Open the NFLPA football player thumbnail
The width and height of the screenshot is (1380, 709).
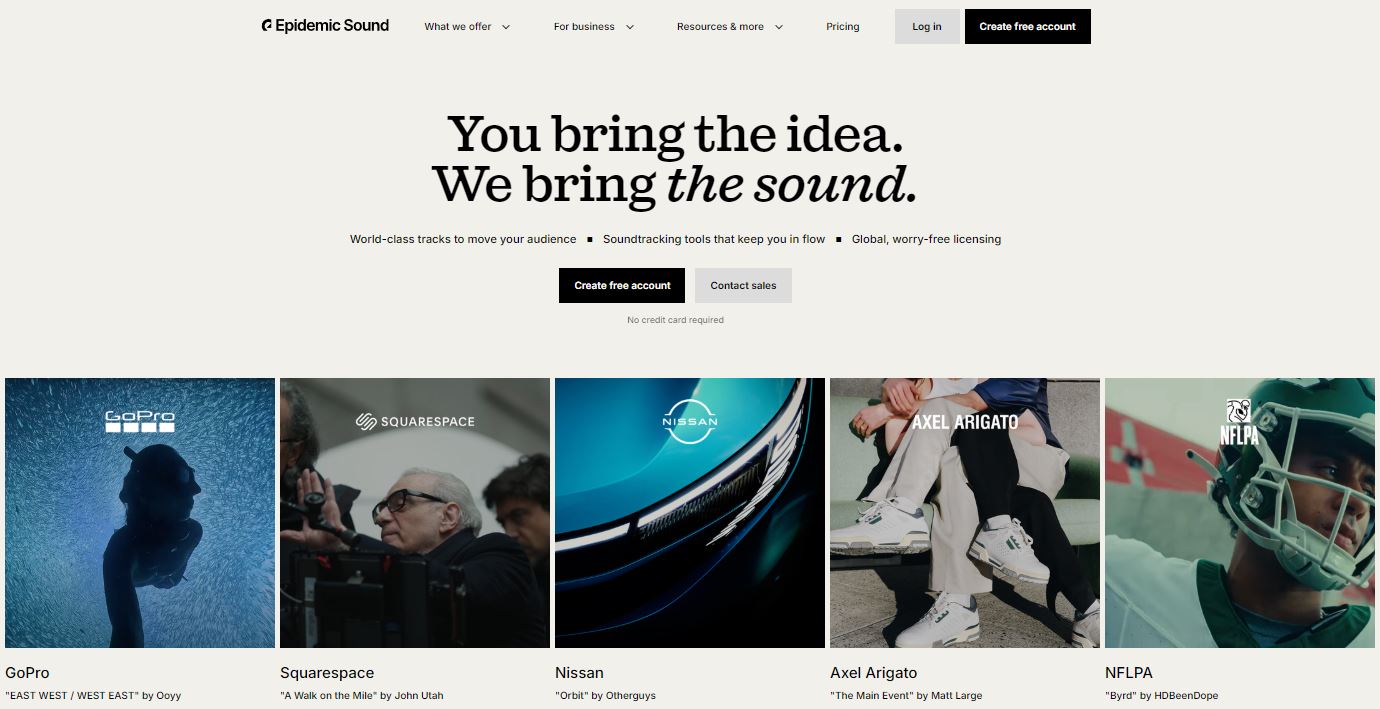pos(1240,513)
